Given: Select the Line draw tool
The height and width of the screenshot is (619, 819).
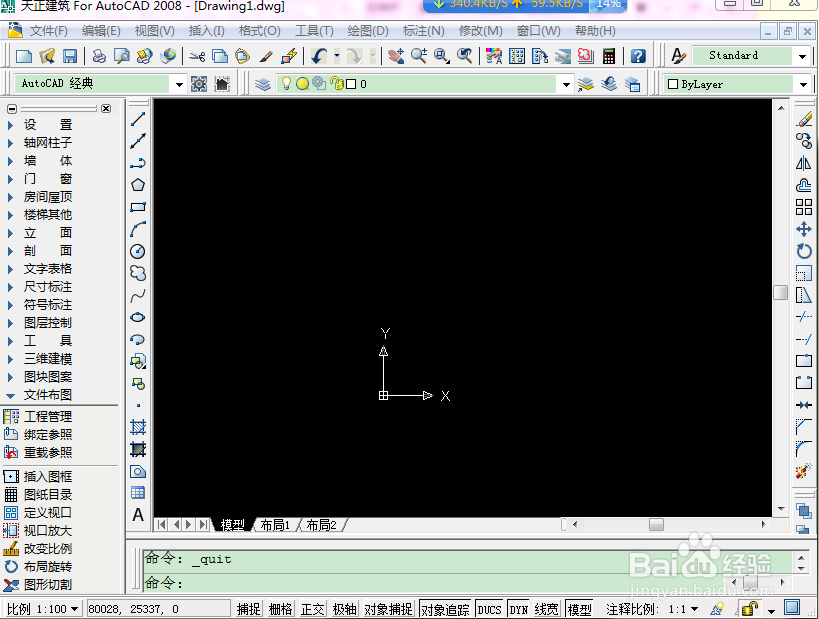Looking at the screenshot, I should coord(138,119).
